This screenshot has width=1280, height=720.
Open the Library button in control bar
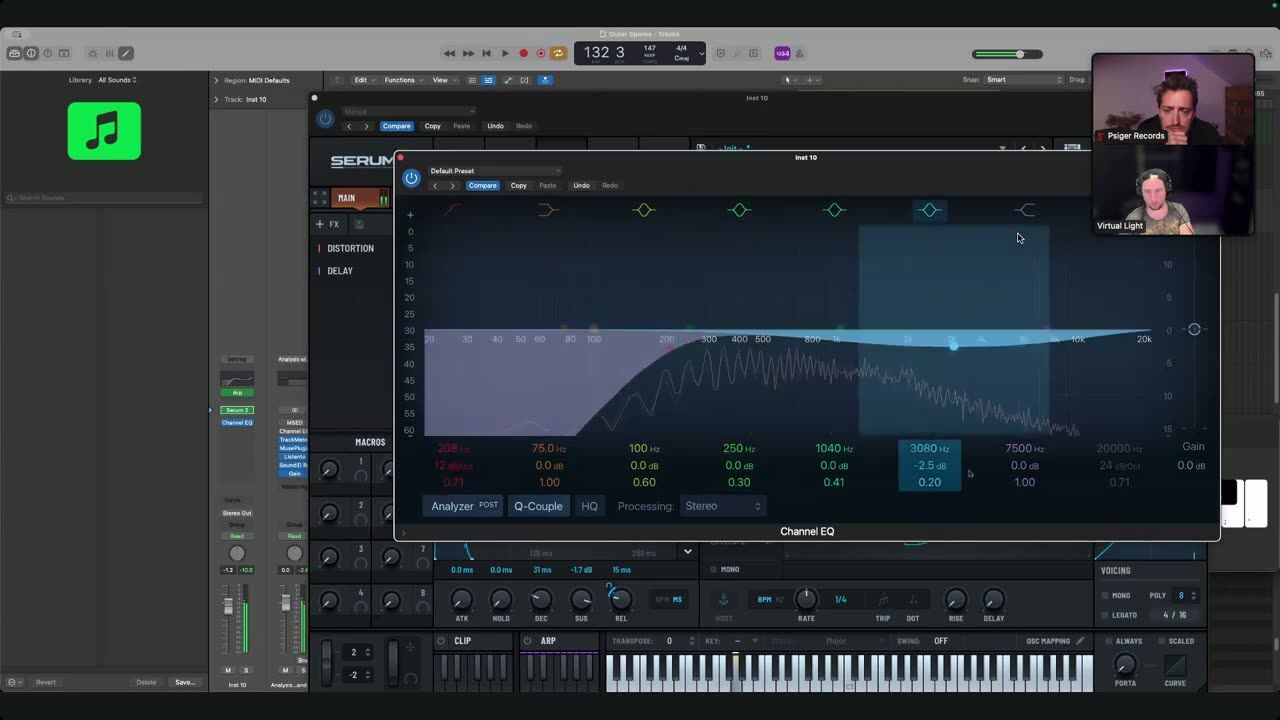point(15,53)
